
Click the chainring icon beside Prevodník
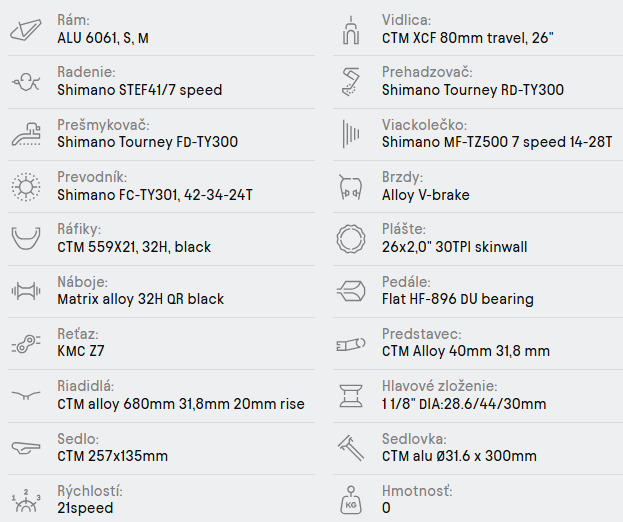tap(25, 186)
